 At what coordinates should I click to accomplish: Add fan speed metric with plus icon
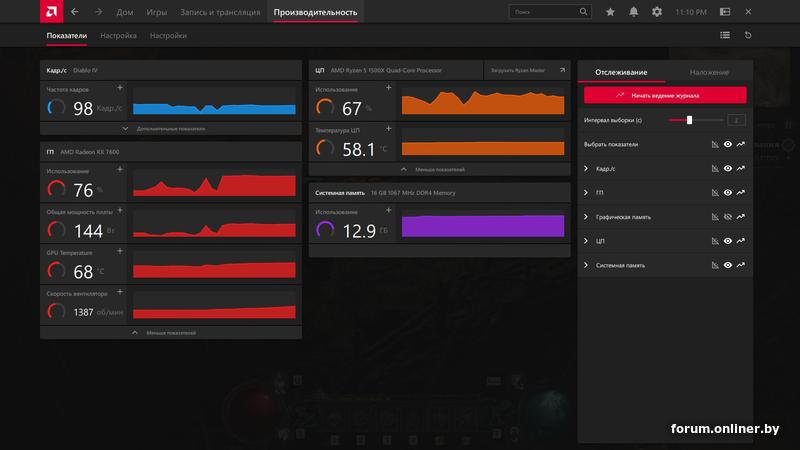120,292
